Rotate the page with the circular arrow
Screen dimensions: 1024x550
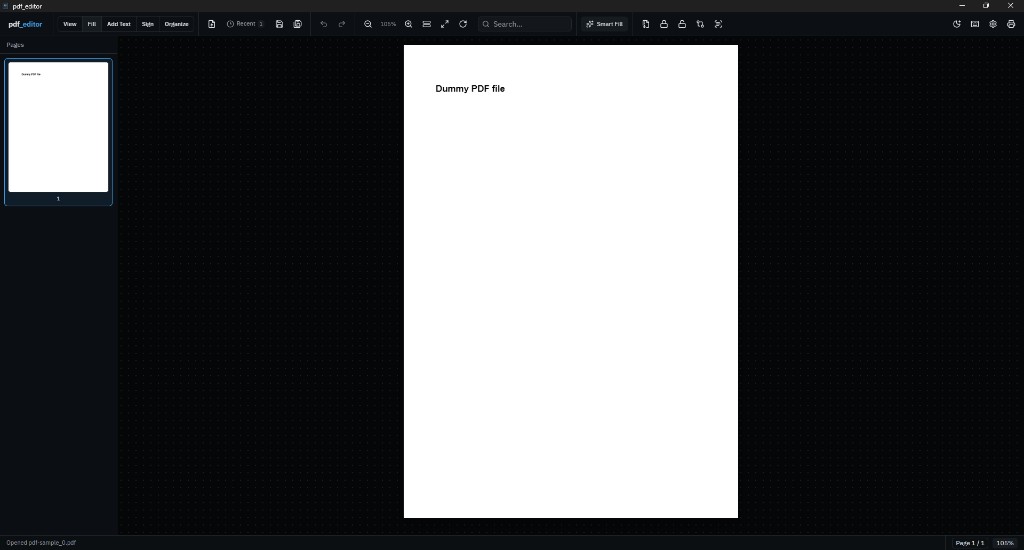[x=463, y=24]
